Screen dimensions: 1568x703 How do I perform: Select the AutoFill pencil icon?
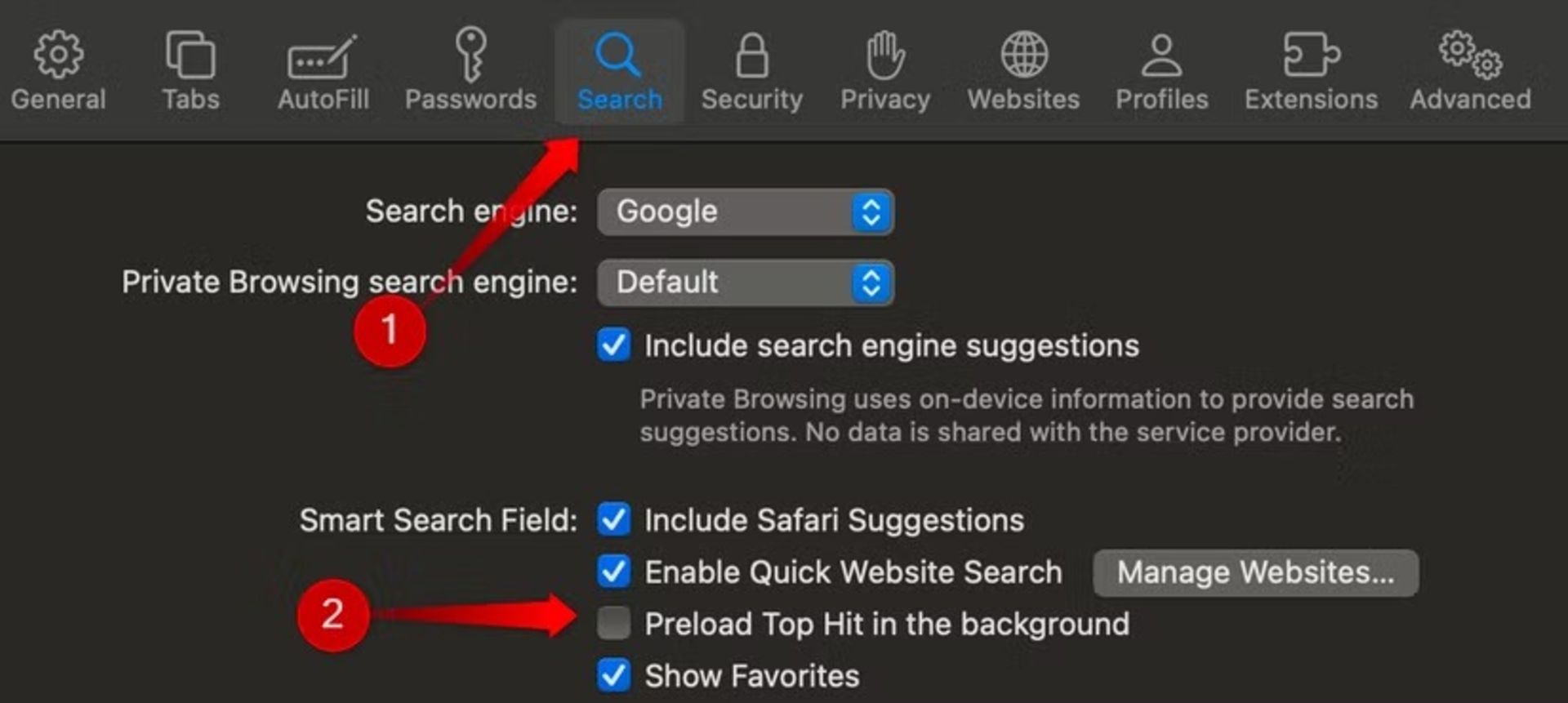[x=323, y=56]
